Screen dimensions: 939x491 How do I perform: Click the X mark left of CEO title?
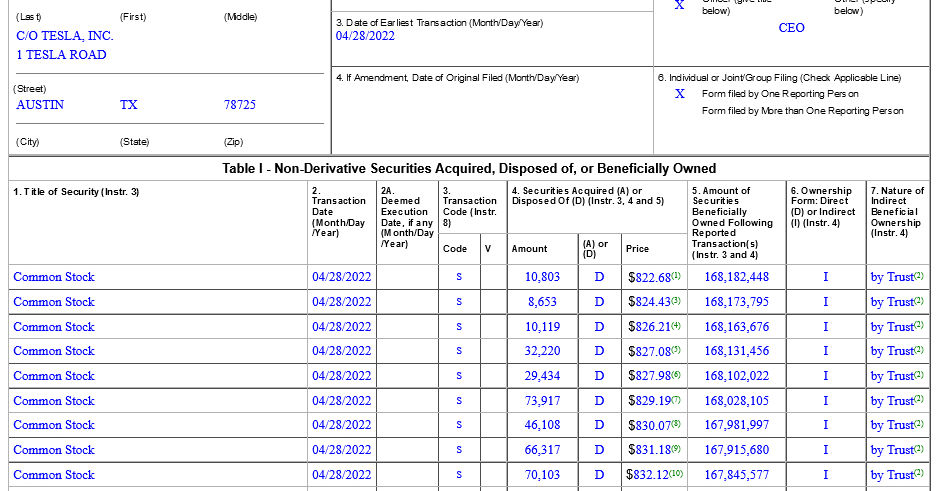pos(680,6)
